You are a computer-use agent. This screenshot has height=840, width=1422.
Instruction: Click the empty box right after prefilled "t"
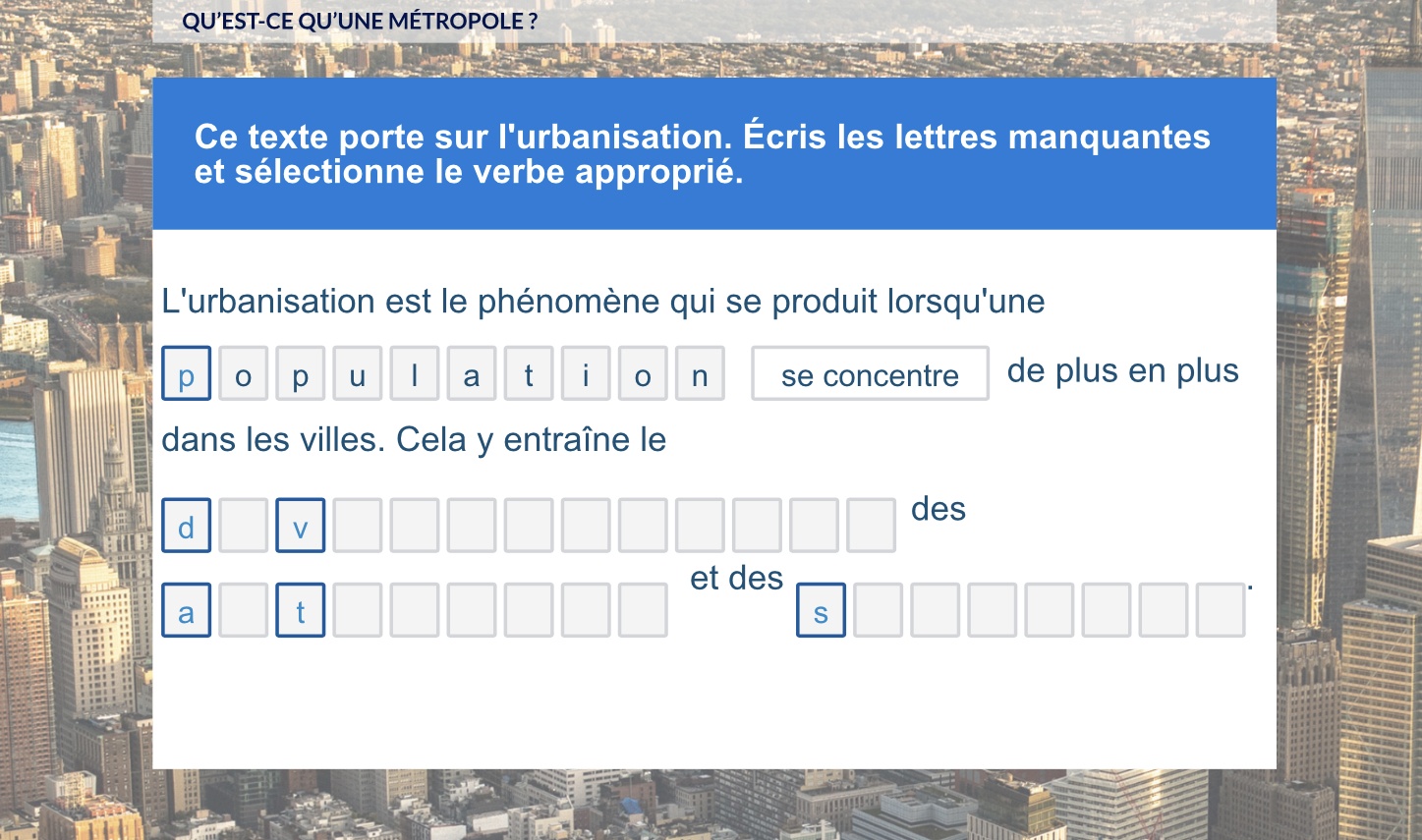click(x=358, y=611)
